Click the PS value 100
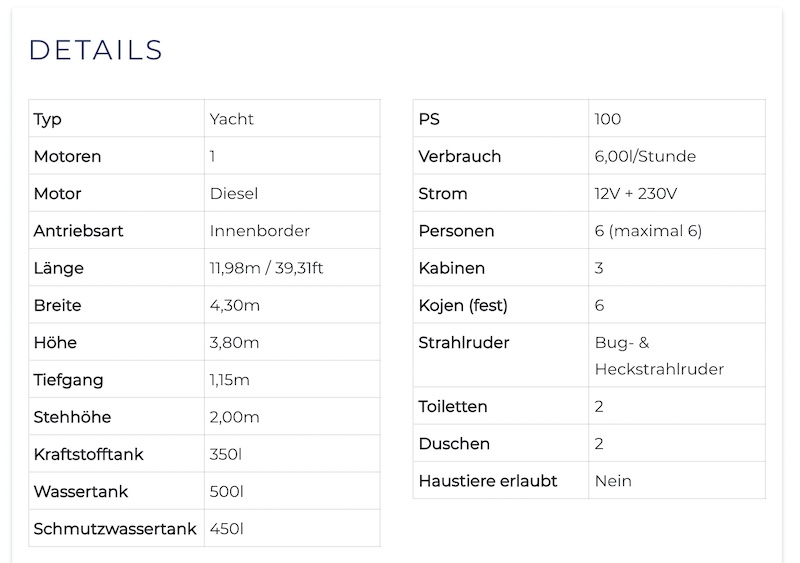The height and width of the screenshot is (563, 800). click(608, 119)
